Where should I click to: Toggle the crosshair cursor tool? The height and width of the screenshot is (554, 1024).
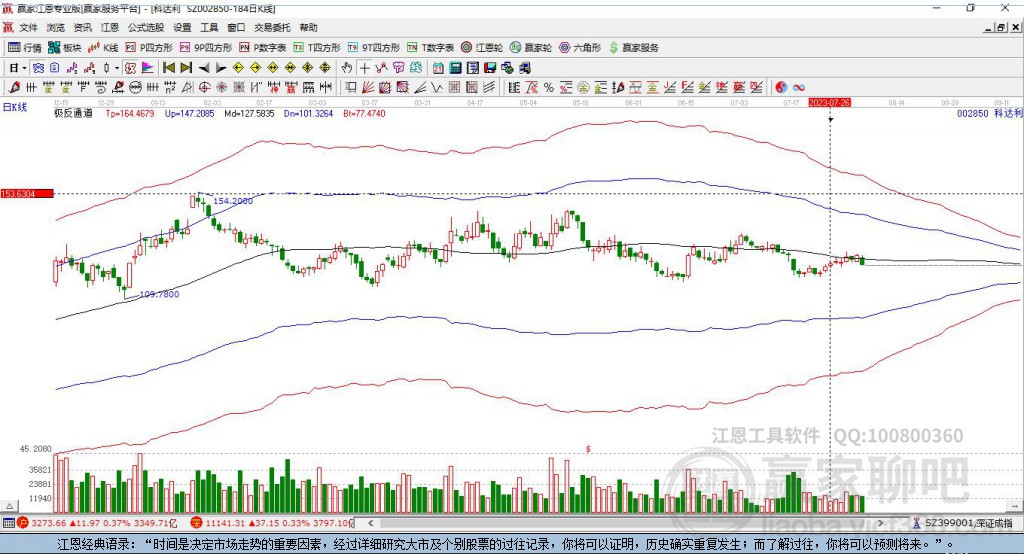point(364,68)
